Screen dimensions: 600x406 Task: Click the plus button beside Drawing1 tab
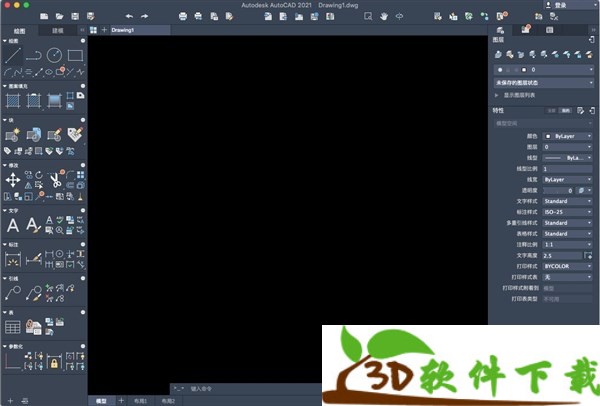point(104,30)
